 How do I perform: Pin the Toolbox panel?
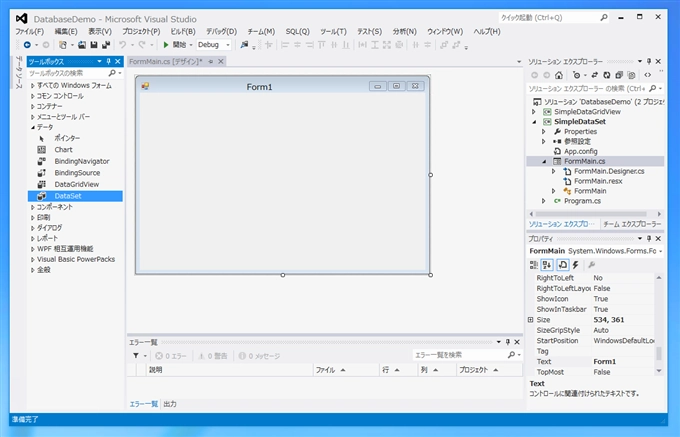click(108, 62)
